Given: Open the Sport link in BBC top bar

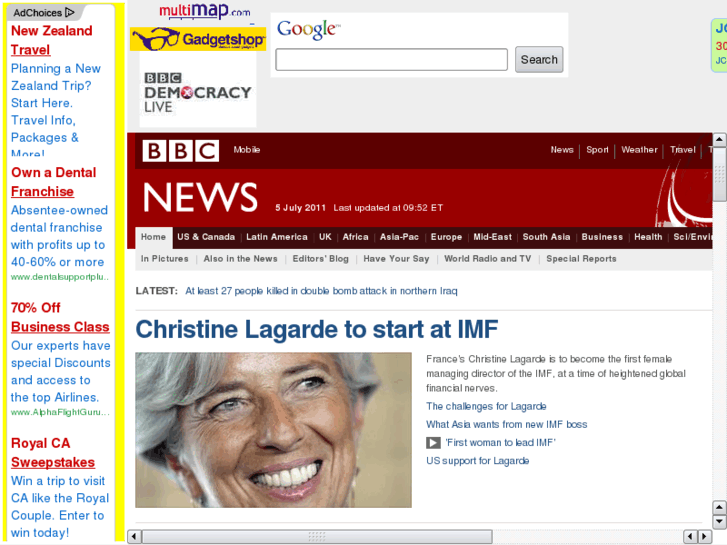Looking at the screenshot, I should tap(597, 150).
